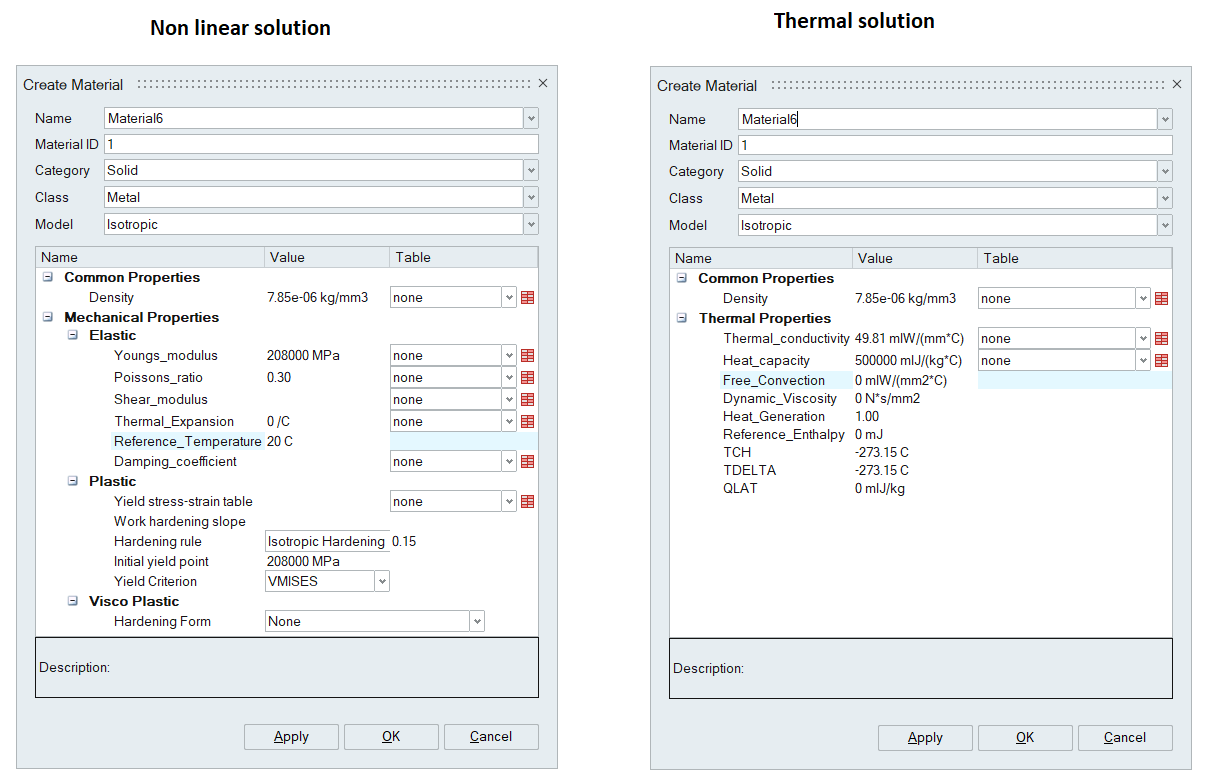Expand the Hardening Form dropdown

pos(476,621)
